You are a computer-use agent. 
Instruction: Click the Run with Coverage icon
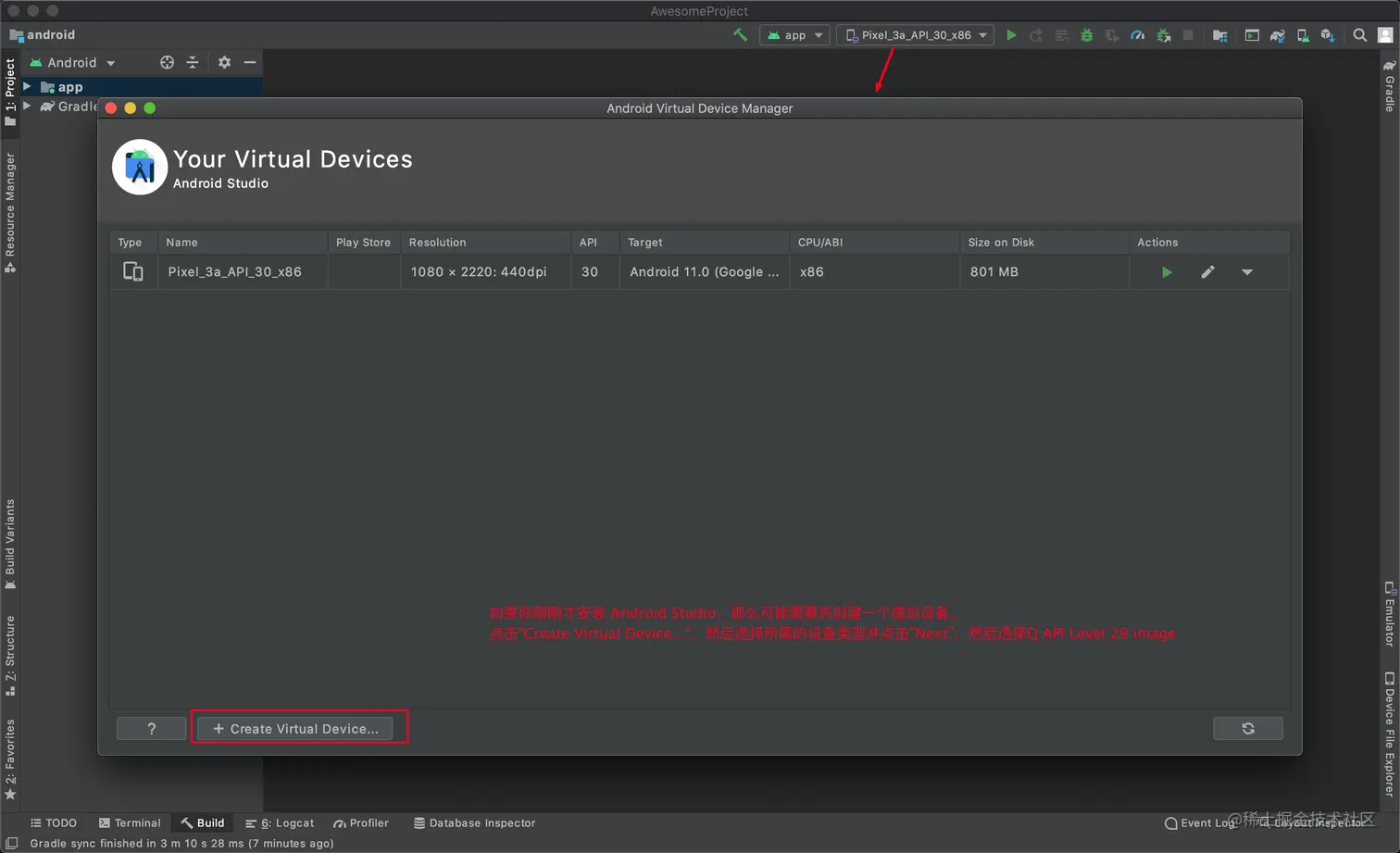1112,35
